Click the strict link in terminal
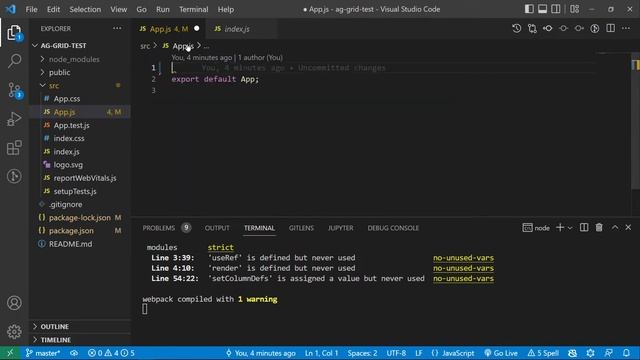640x360 pixels. [x=220, y=247]
